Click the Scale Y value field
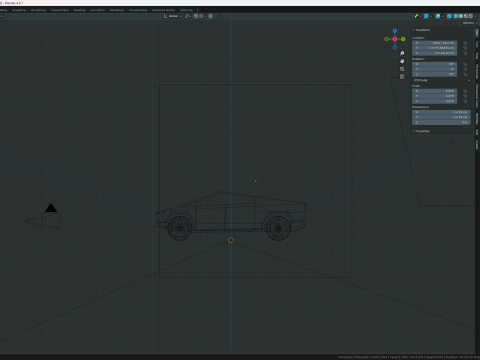 click(x=435, y=96)
